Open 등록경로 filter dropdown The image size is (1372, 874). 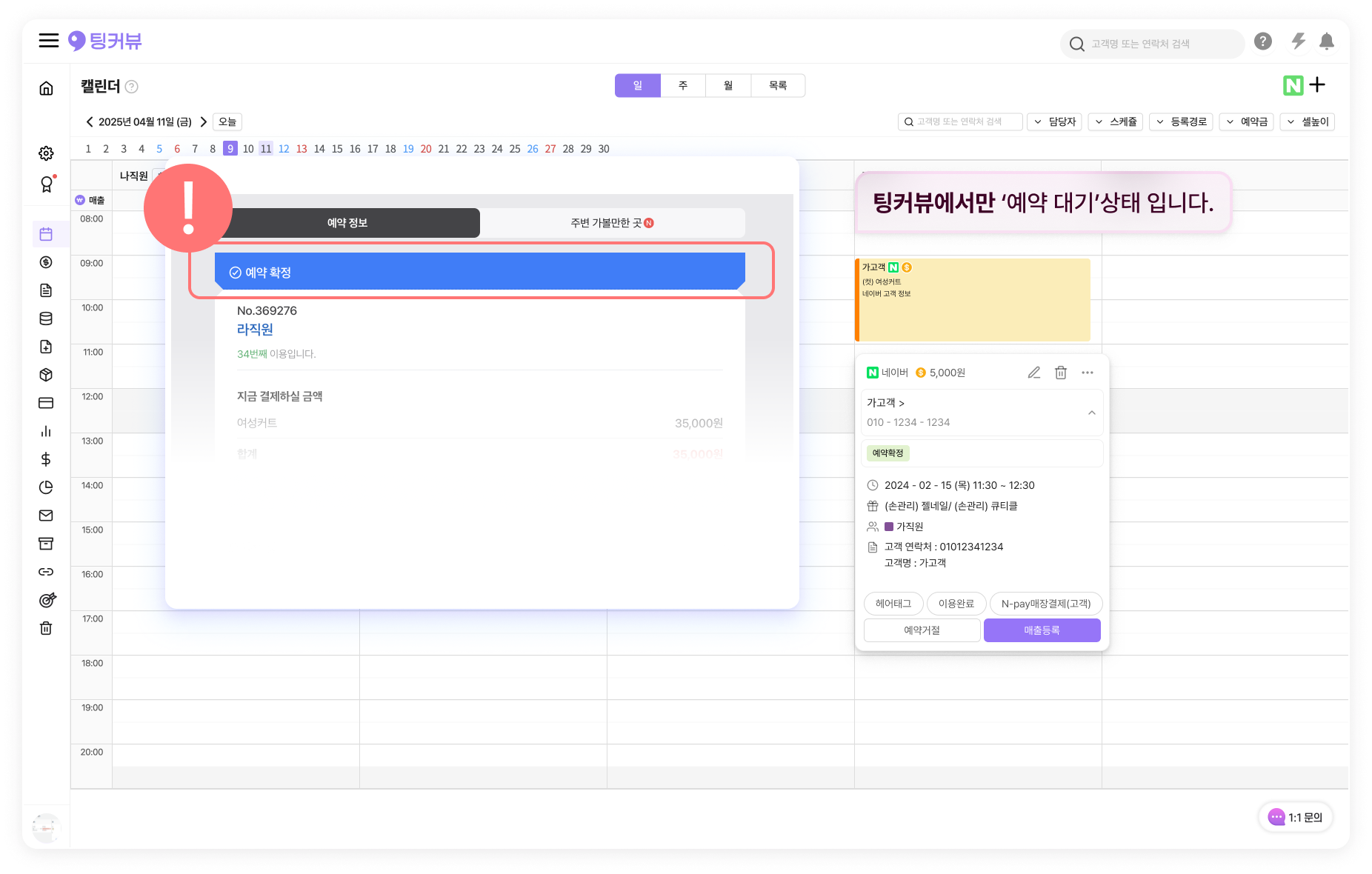[x=1181, y=122]
